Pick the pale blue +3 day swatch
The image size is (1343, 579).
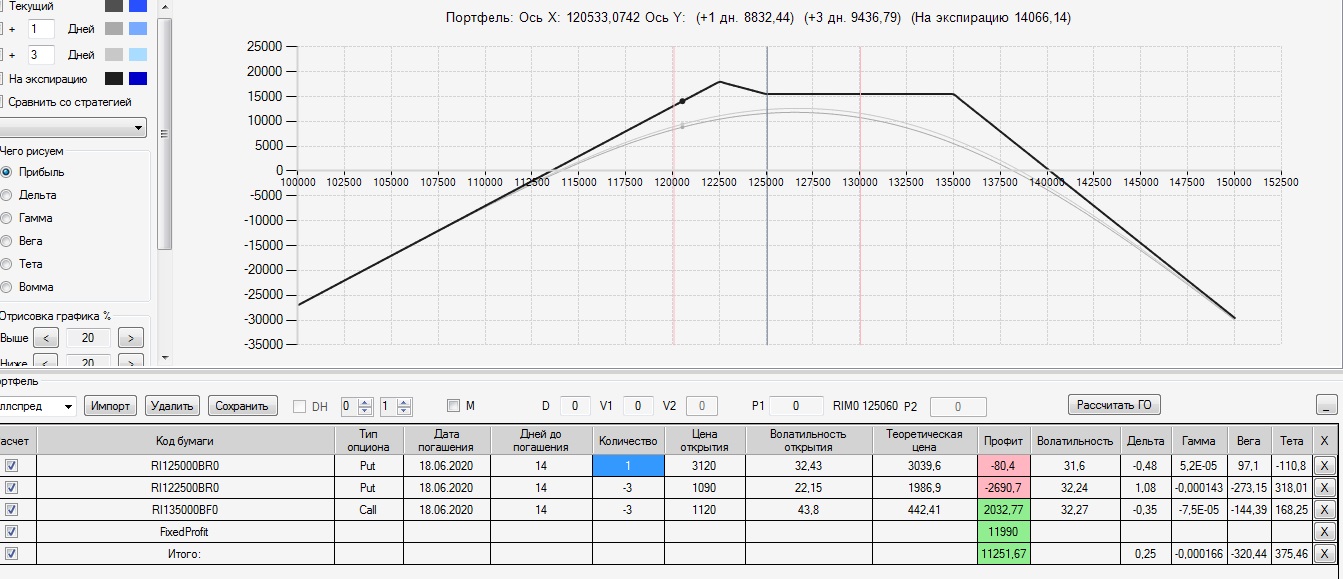[x=138, y=55]
